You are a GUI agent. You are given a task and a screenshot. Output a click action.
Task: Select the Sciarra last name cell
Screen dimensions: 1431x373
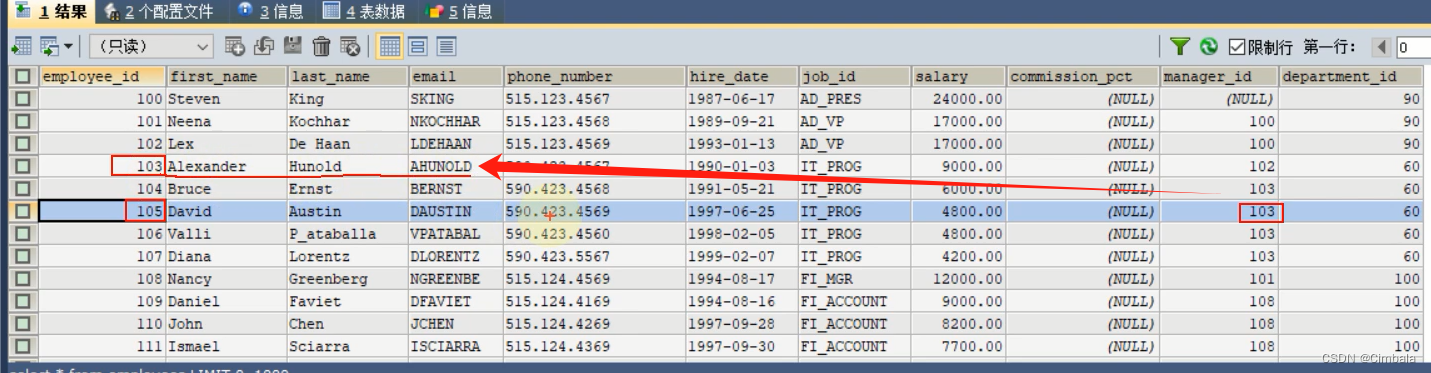tap(347, 346)
